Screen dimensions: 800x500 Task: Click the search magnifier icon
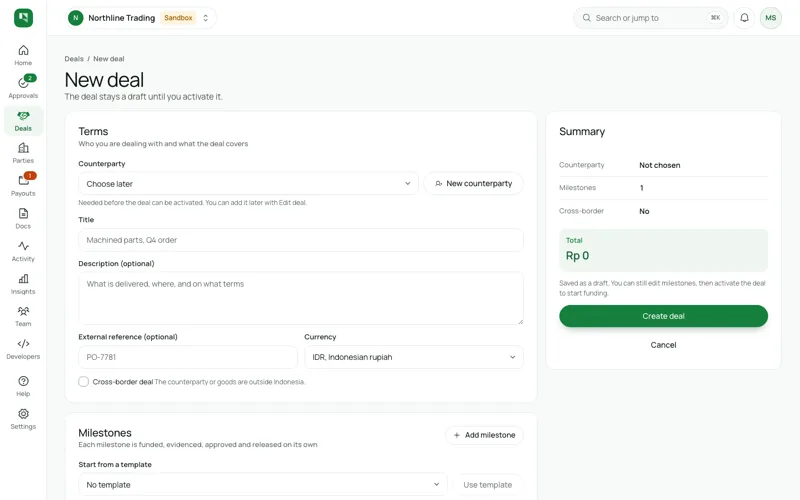click(587, 18)
